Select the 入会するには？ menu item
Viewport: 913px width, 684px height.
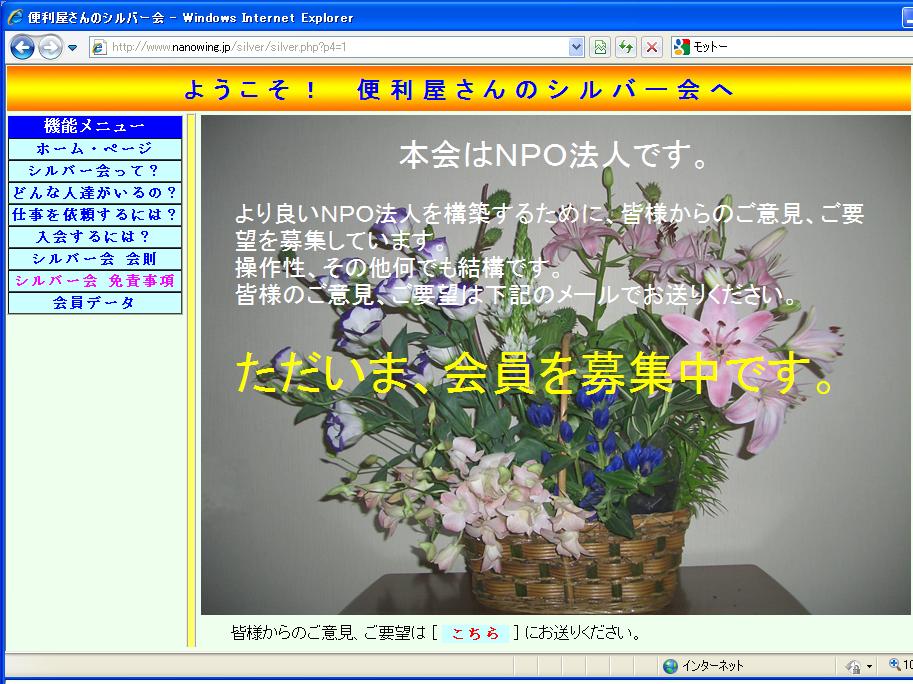click(95, 237)
